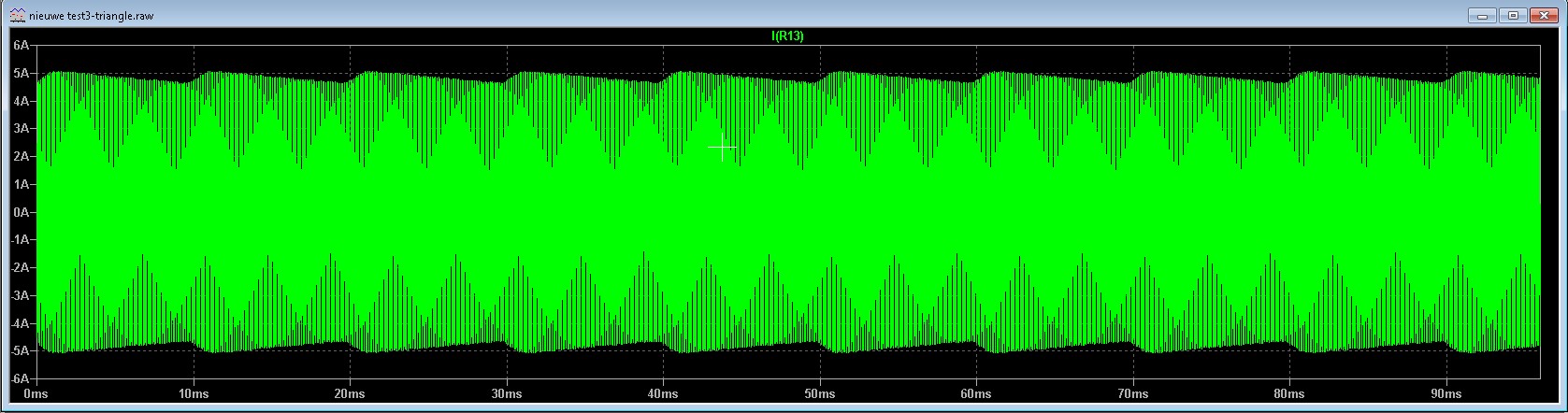Click the 10ms time axis label
This screenshot has width=1568, height=413.
[194, 395]
